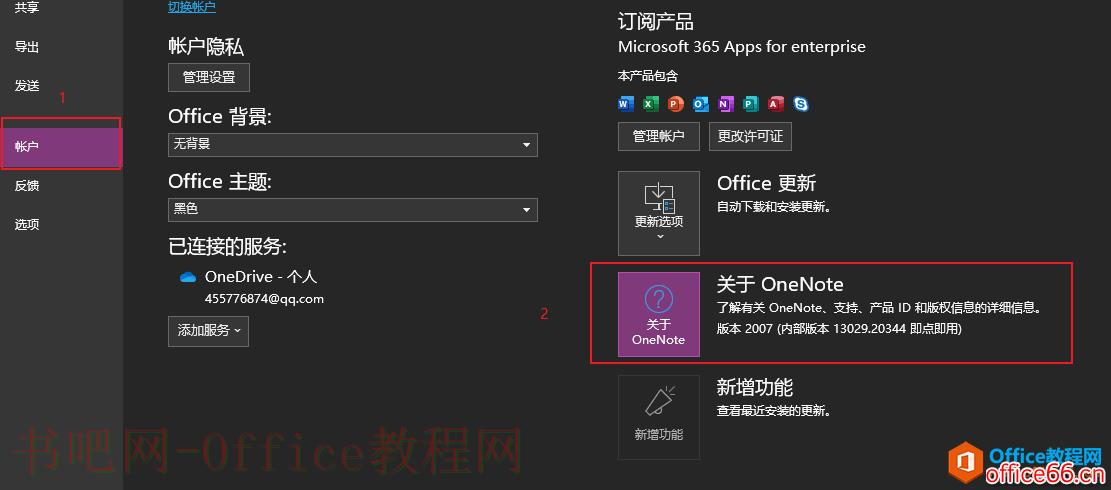The image size is (1111, 490).
Task: Click the Change License (更改许可证) button
Action: (x=750, y=136)
